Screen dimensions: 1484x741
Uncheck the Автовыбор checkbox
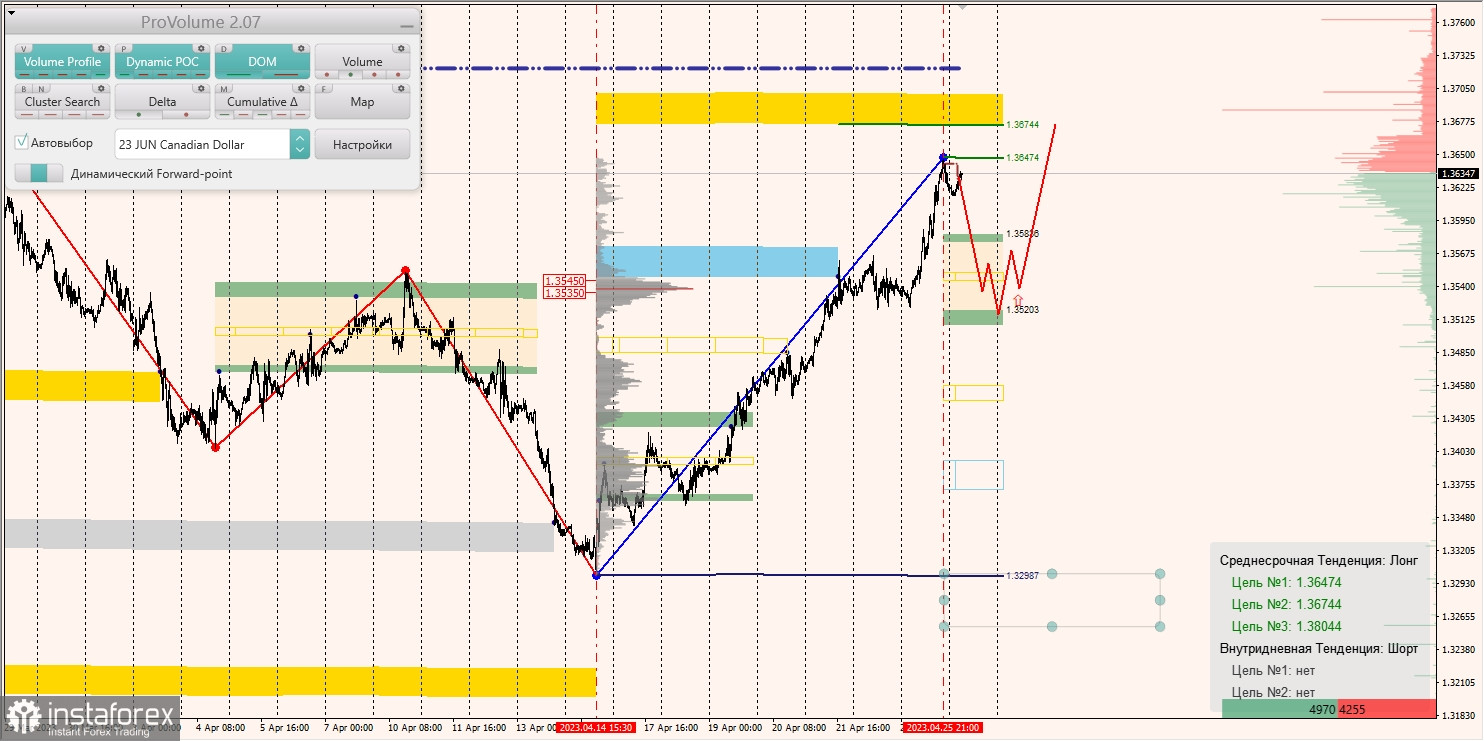[22, 143]
